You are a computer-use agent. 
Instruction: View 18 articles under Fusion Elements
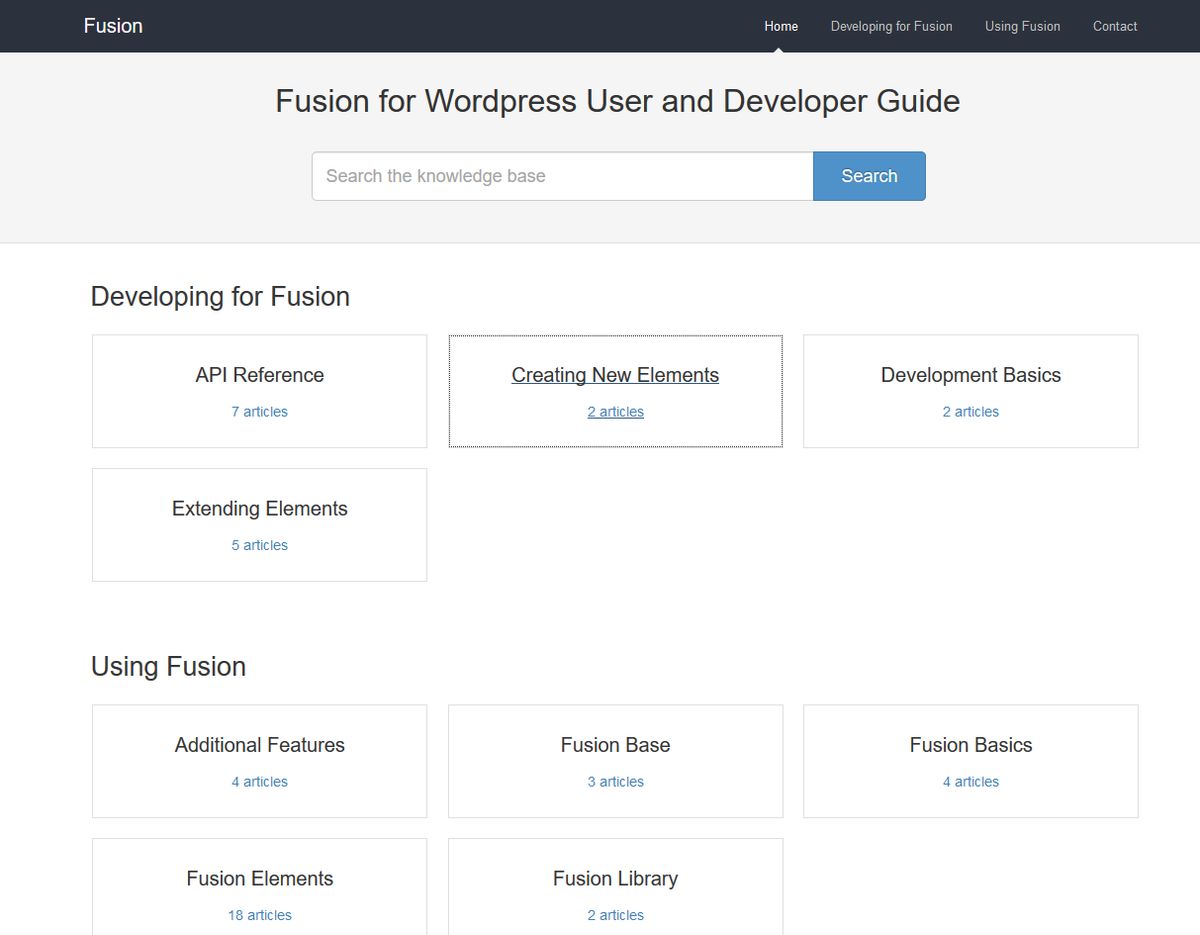[x=259, y=915]
